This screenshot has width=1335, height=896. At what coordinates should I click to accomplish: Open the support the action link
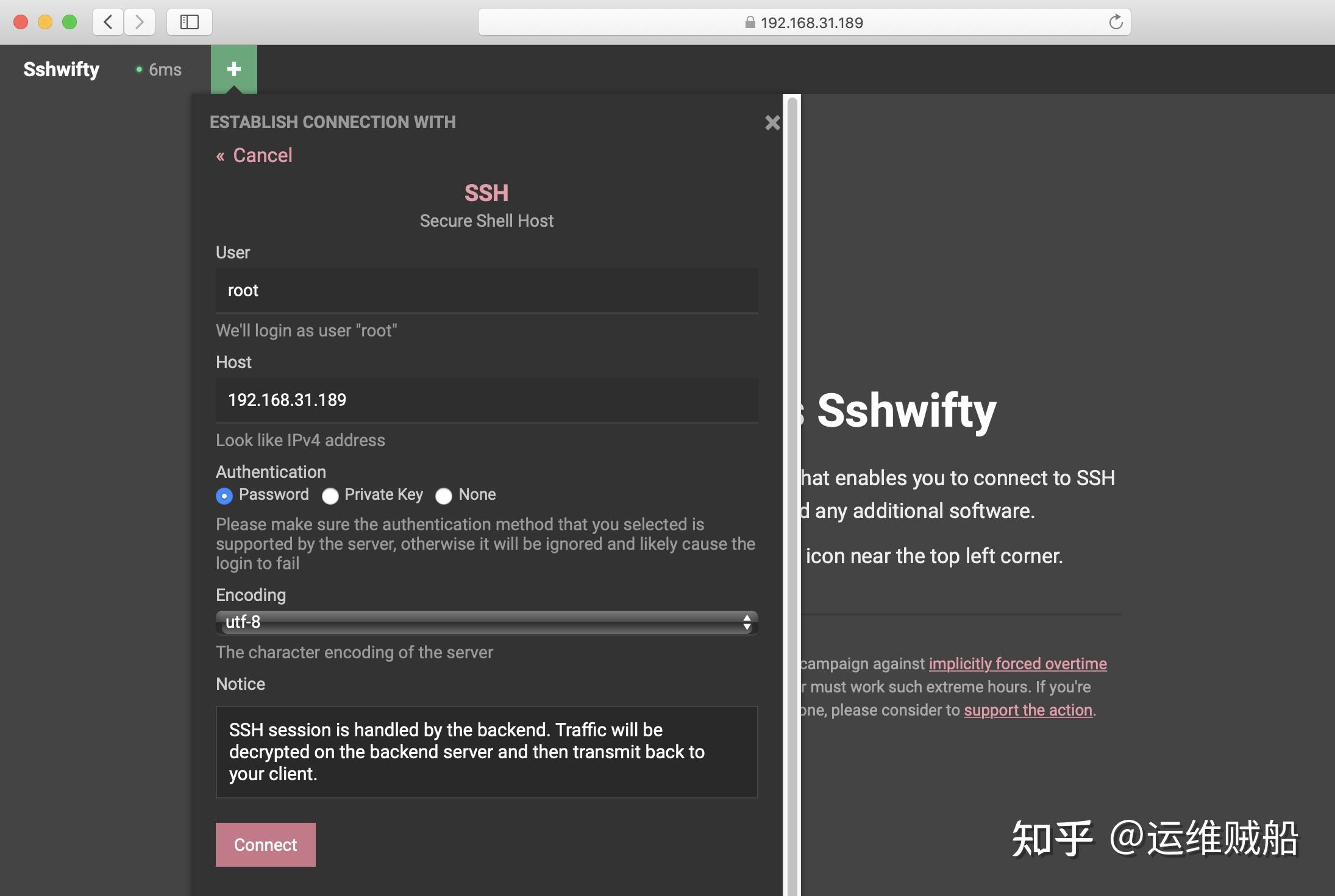(x=1028, y=710)
